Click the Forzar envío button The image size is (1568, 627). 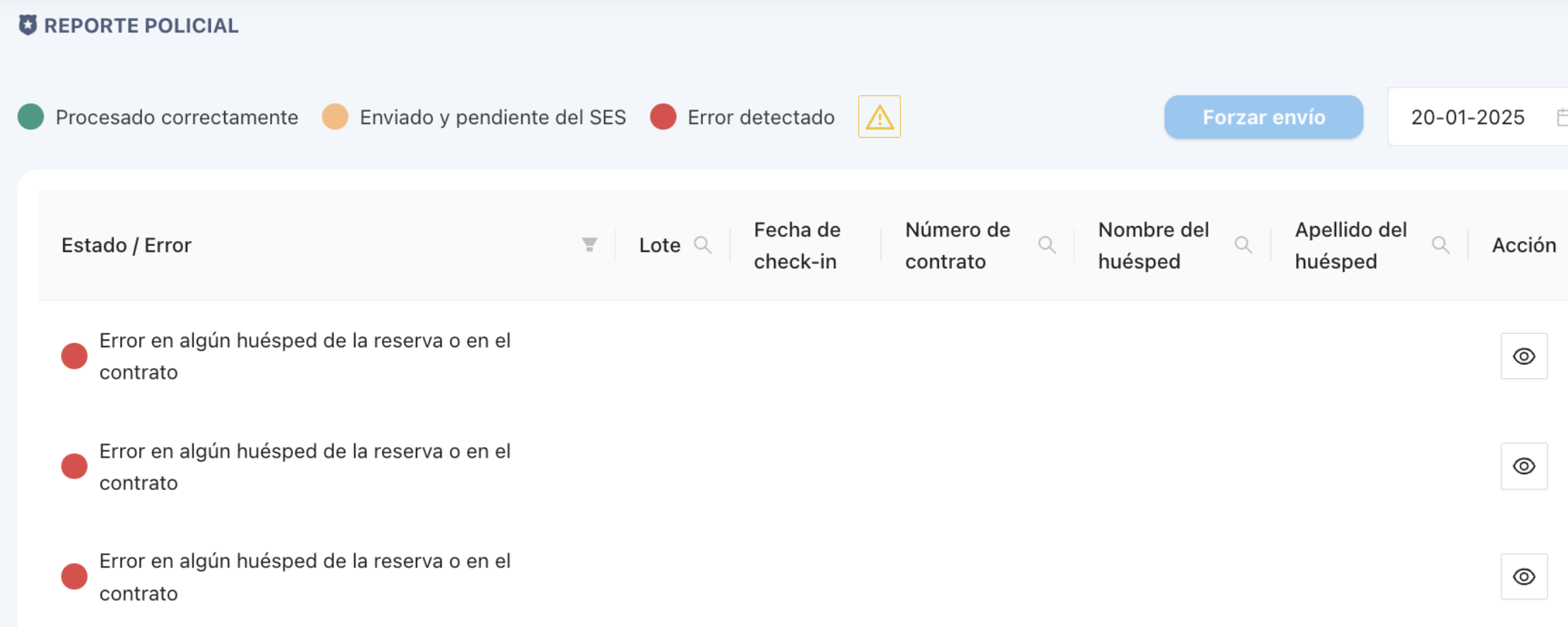[1264, 117]
